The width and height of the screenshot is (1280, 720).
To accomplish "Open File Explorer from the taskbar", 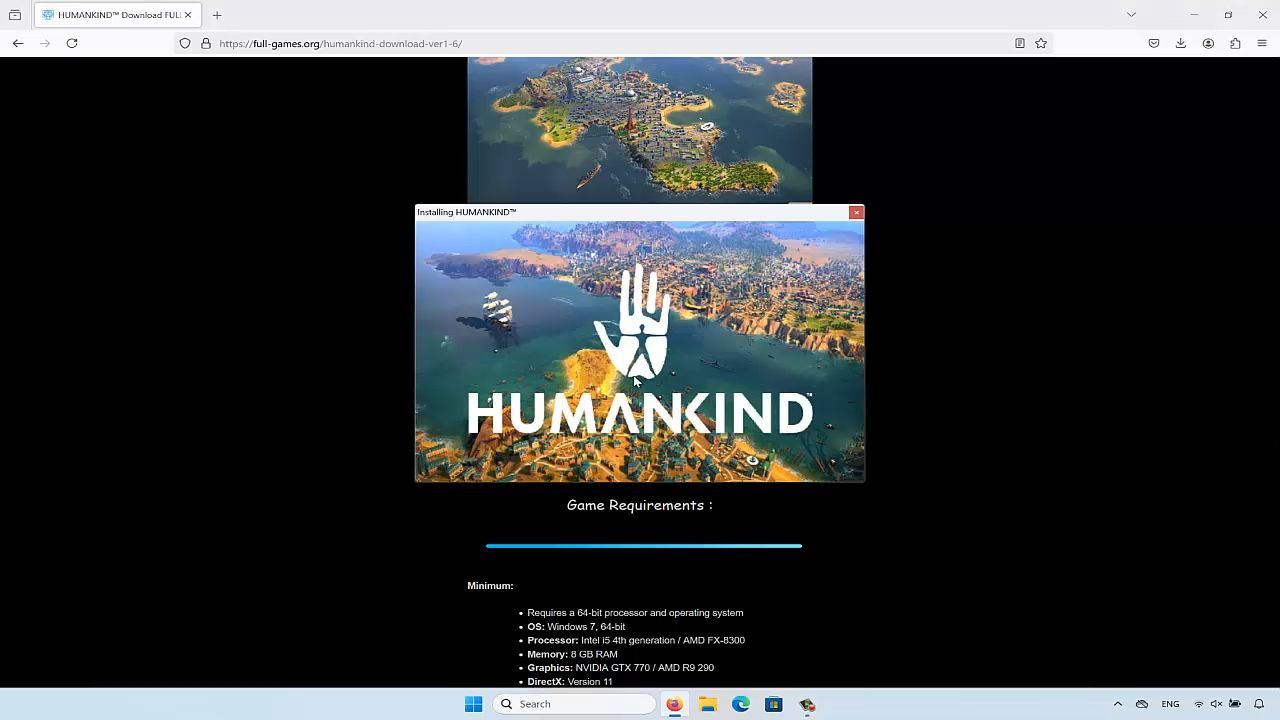I will pos(708,704).
